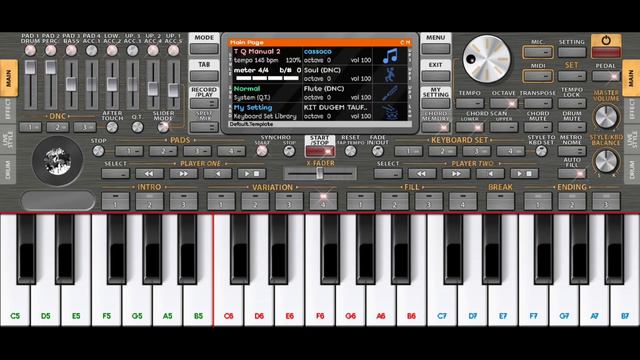The height and width of the screenshot is (360, 640).
Task: Mute the PAD 2 PERC channel knob
Action: tap(51, 51)
